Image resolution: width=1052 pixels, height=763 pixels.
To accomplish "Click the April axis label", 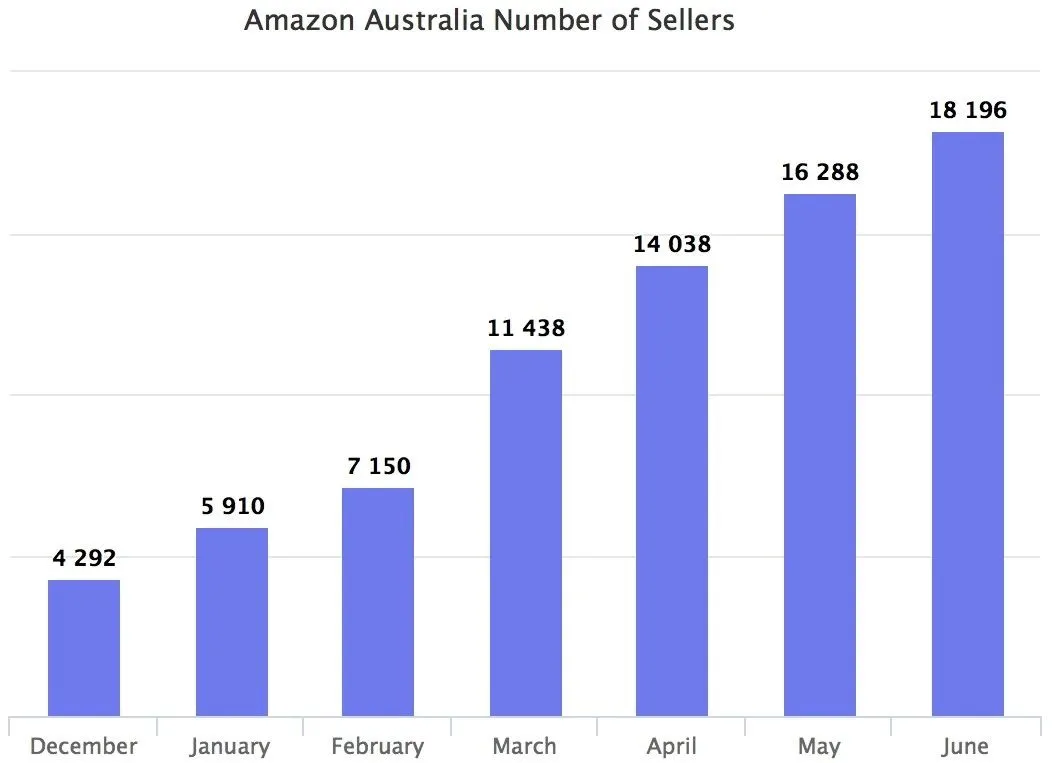I will click(x=672, y=747).
